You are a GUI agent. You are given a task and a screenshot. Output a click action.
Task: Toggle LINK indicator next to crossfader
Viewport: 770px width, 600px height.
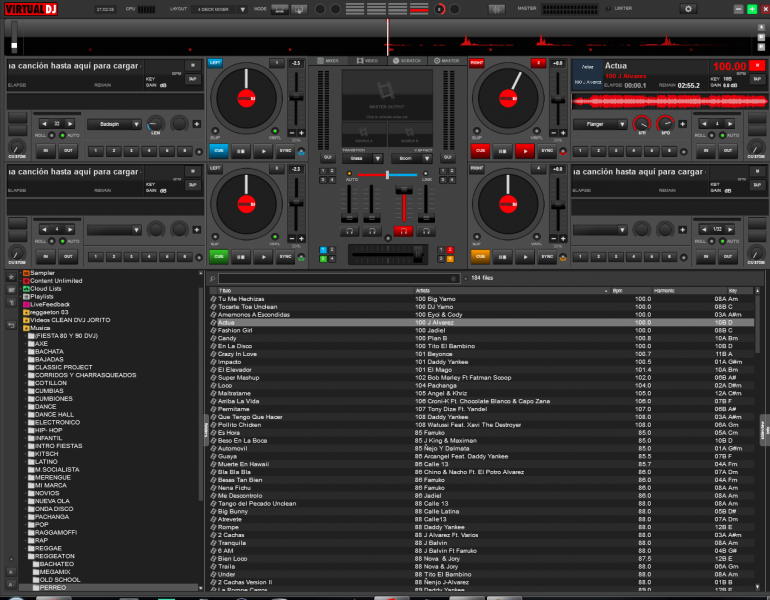(425, 174)
